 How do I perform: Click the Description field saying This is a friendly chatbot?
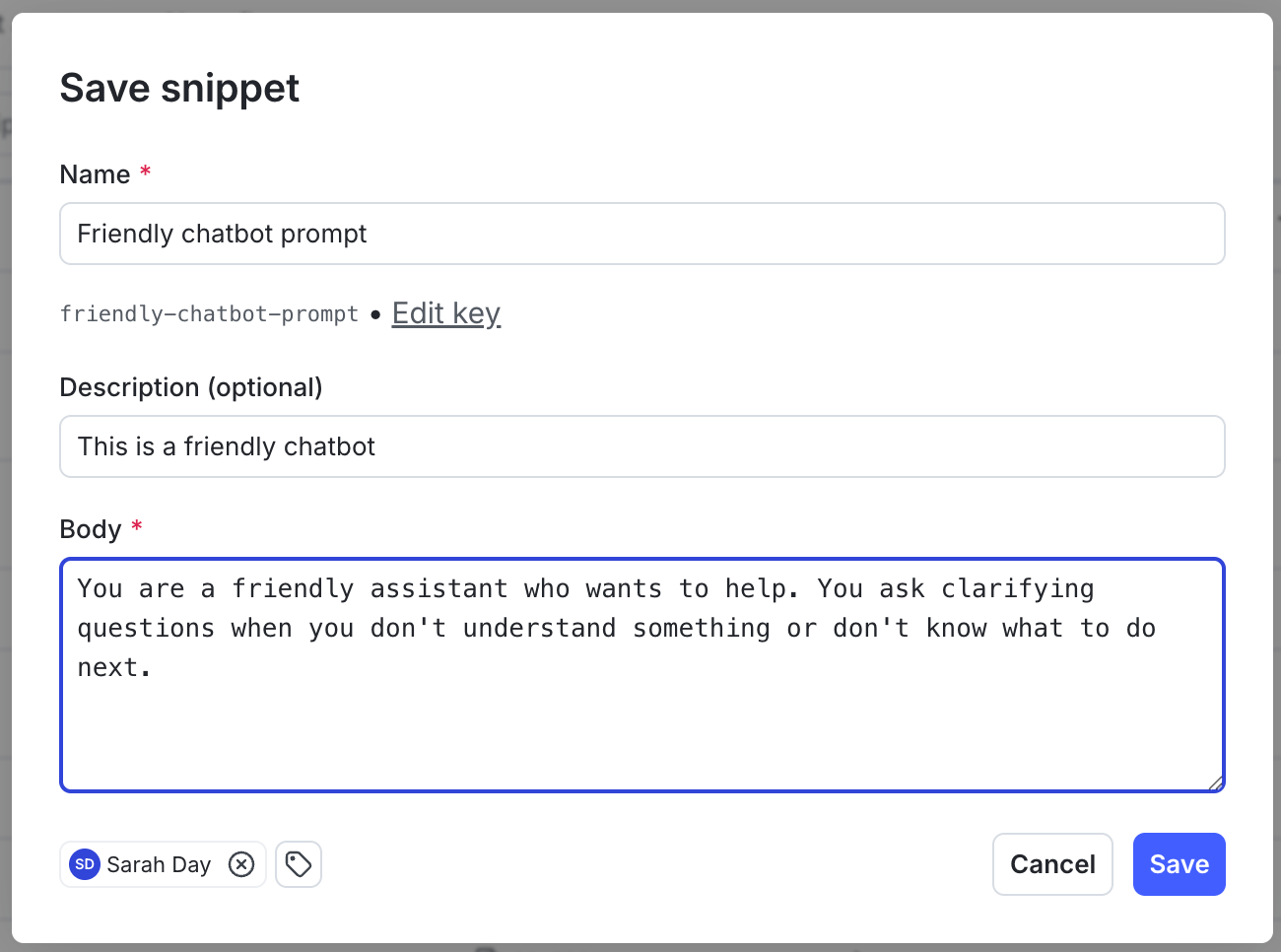[x=640, y=446]
